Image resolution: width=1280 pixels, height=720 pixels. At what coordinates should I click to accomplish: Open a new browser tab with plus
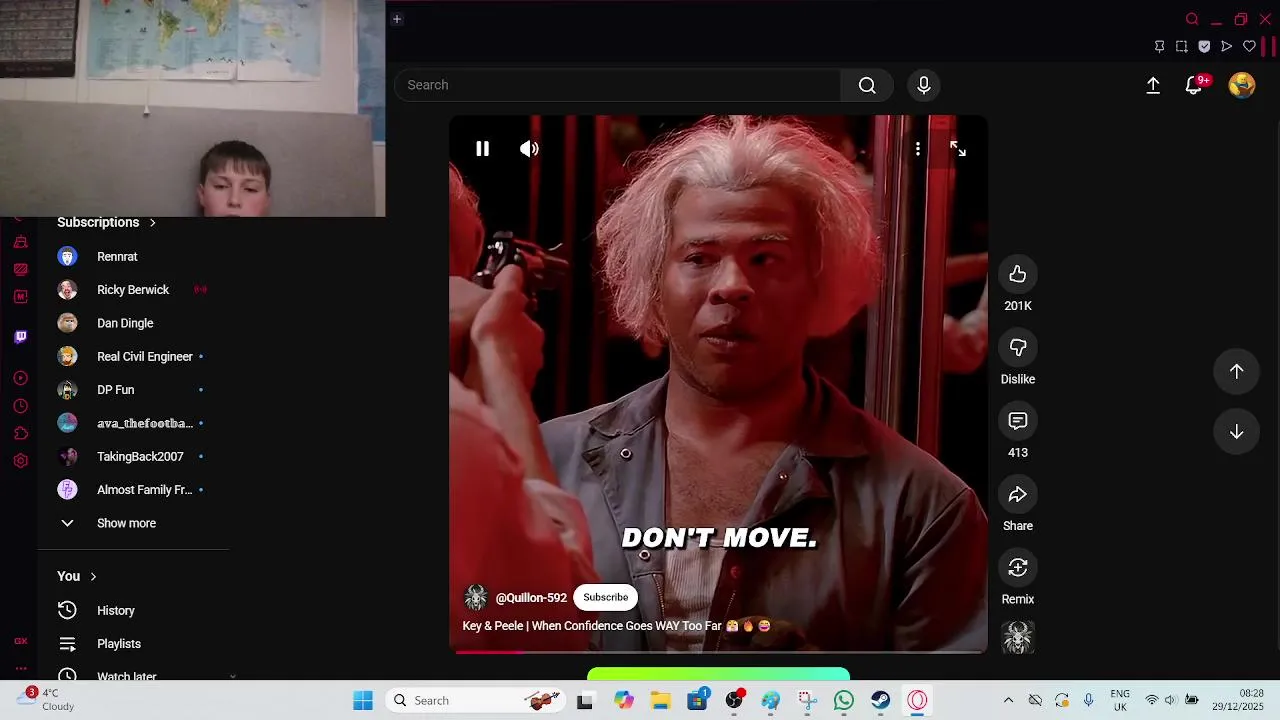tap(397, 19)
